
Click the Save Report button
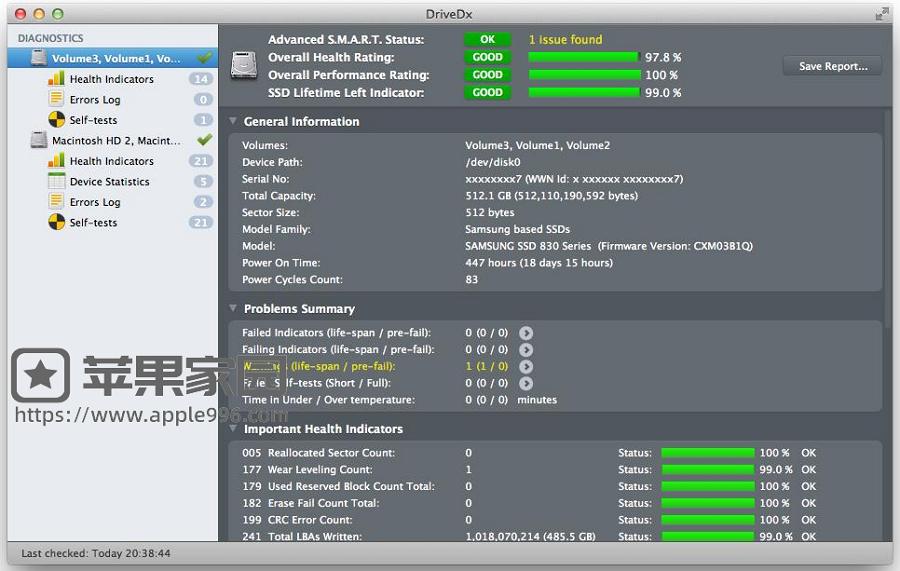point(833,66)
